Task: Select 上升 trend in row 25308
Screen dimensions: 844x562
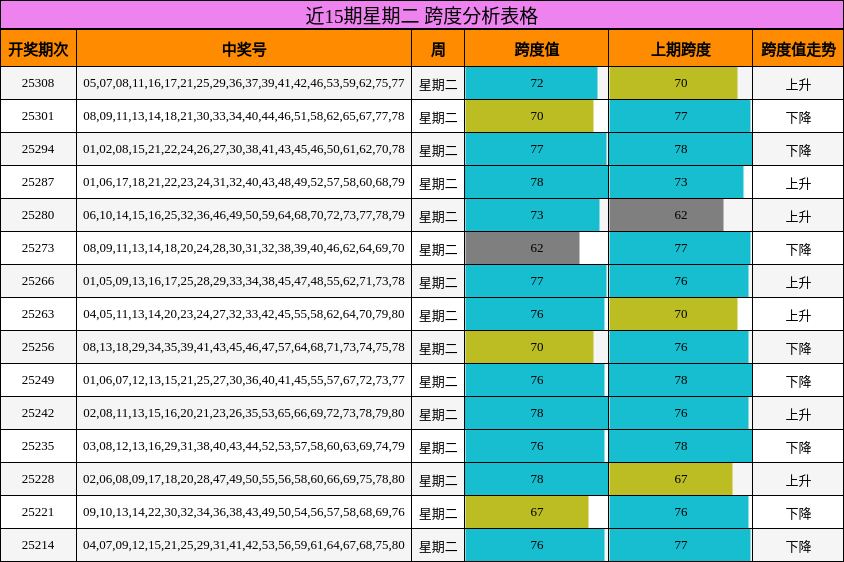Action: (x=798, y=84)
